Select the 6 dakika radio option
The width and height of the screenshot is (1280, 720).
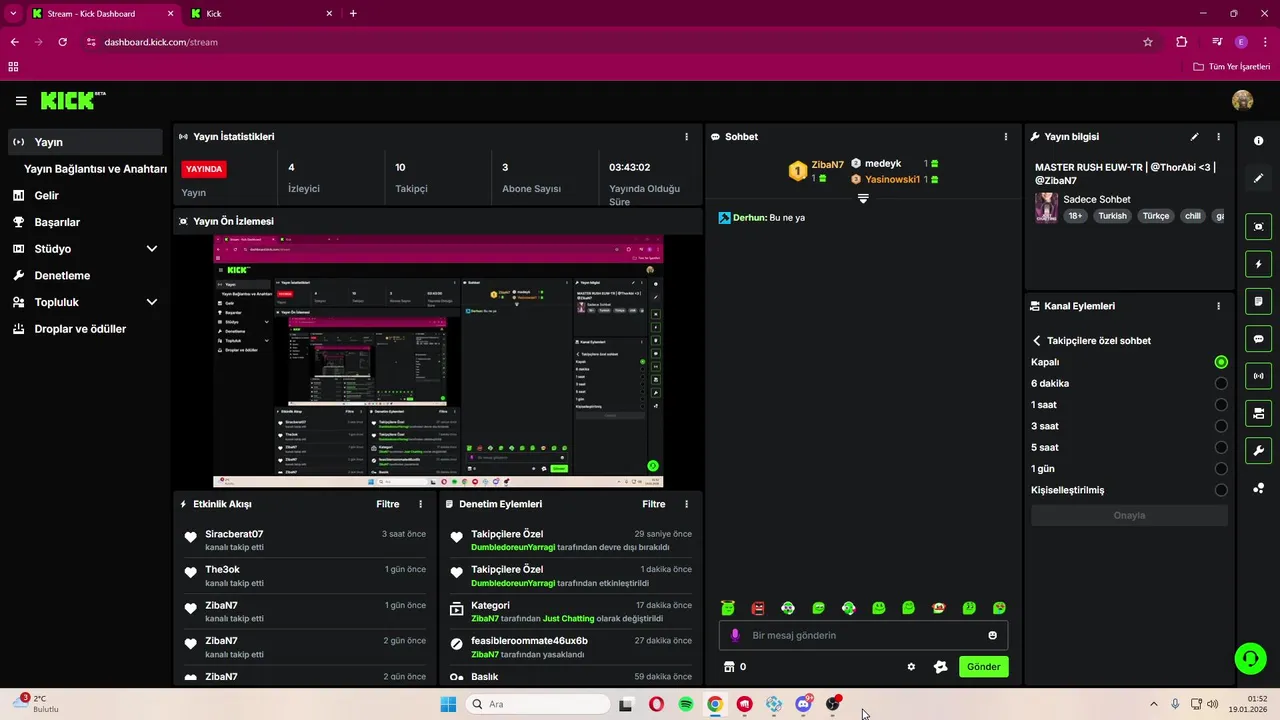[1221, 384]
